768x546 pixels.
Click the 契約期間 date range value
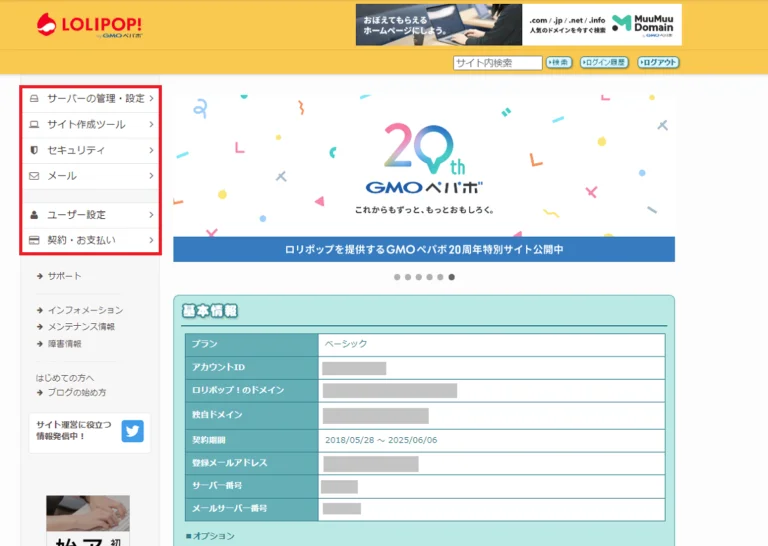(x=381, y=440)
